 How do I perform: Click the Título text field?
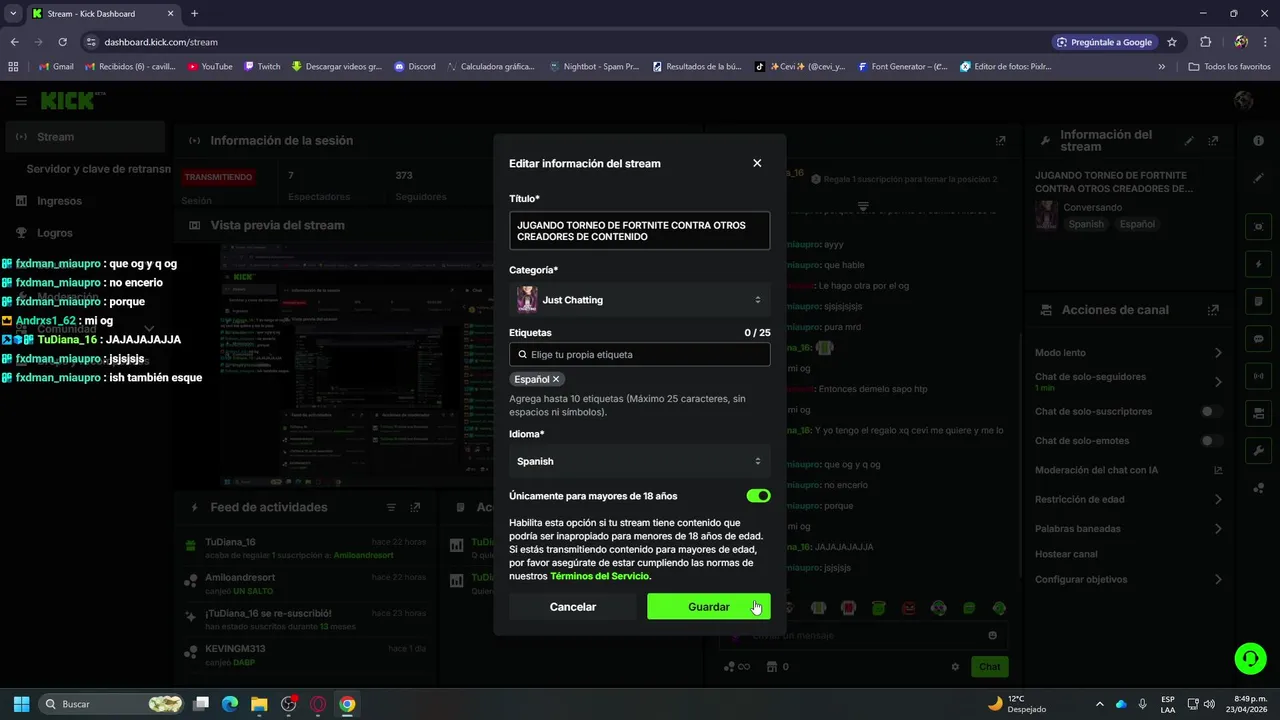click(639, 231)
